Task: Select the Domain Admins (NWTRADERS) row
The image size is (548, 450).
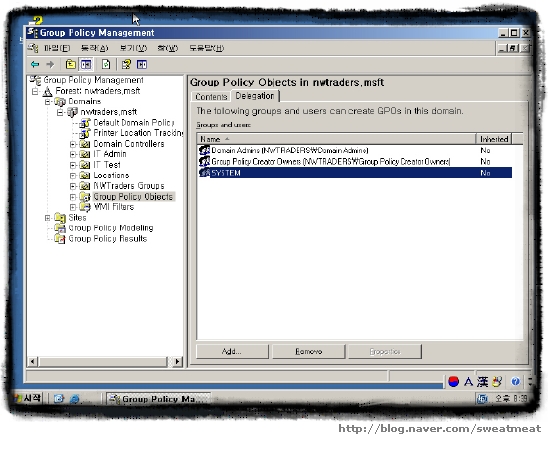Action: (x=355, y=150)
